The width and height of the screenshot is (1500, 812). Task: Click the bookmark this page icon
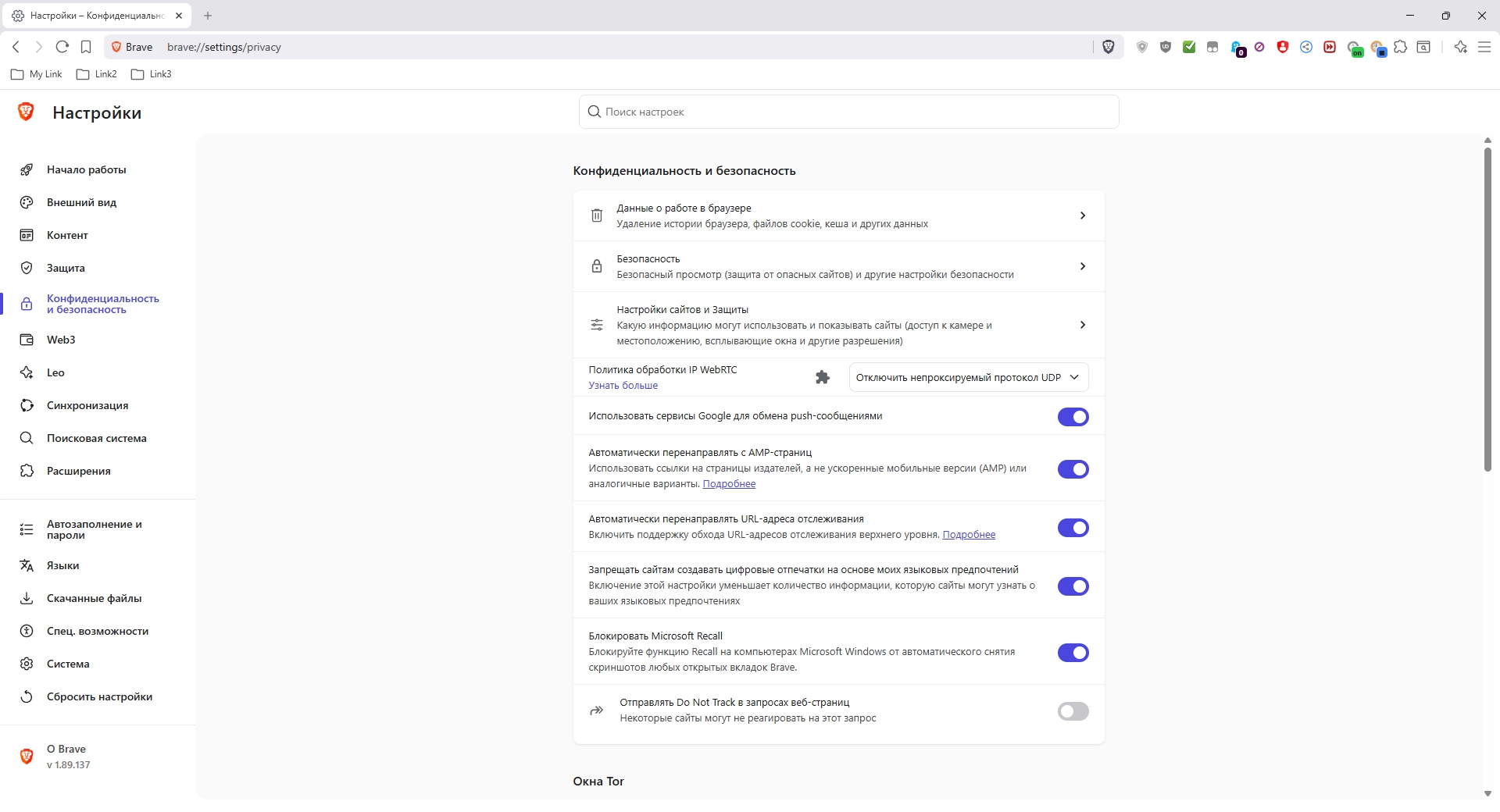point(86,47)
